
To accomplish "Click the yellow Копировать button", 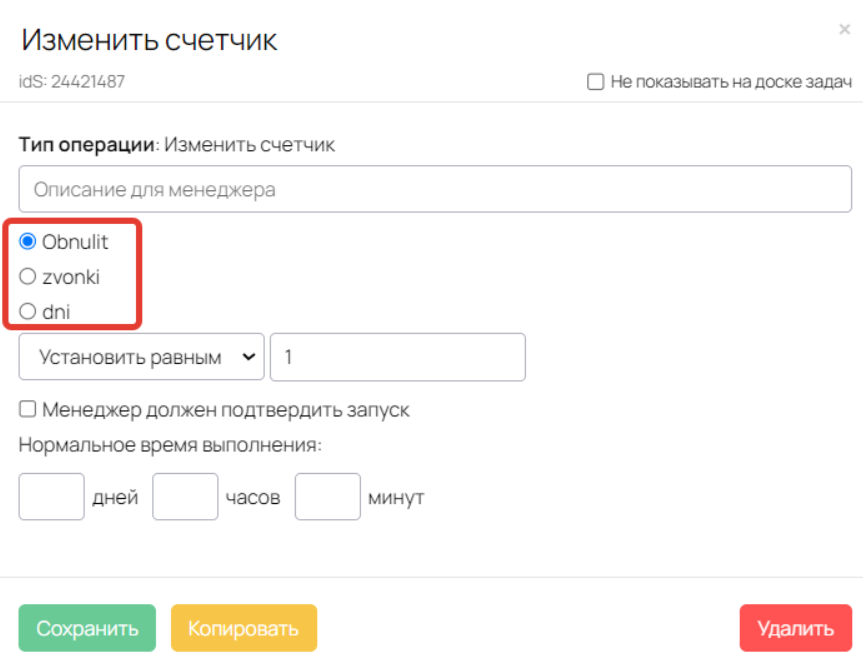I will click(243, 628).
